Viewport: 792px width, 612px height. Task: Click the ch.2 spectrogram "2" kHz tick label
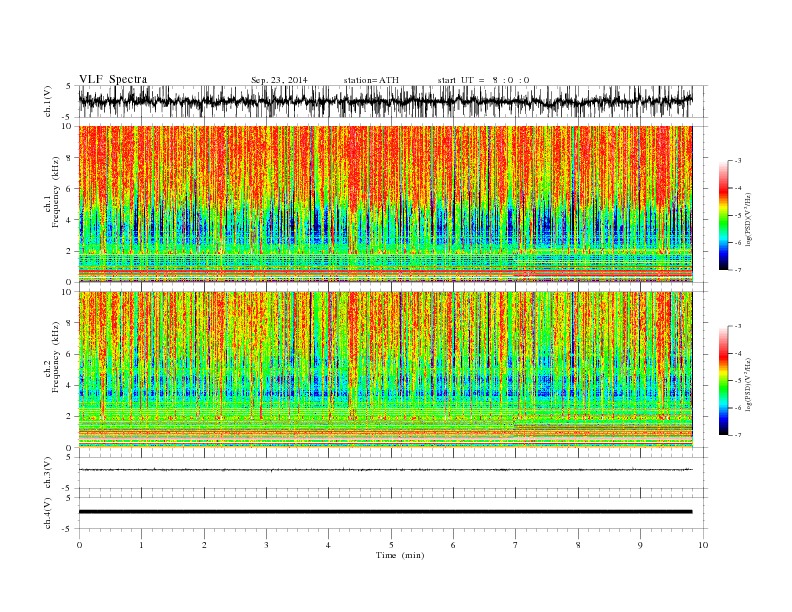69,417
